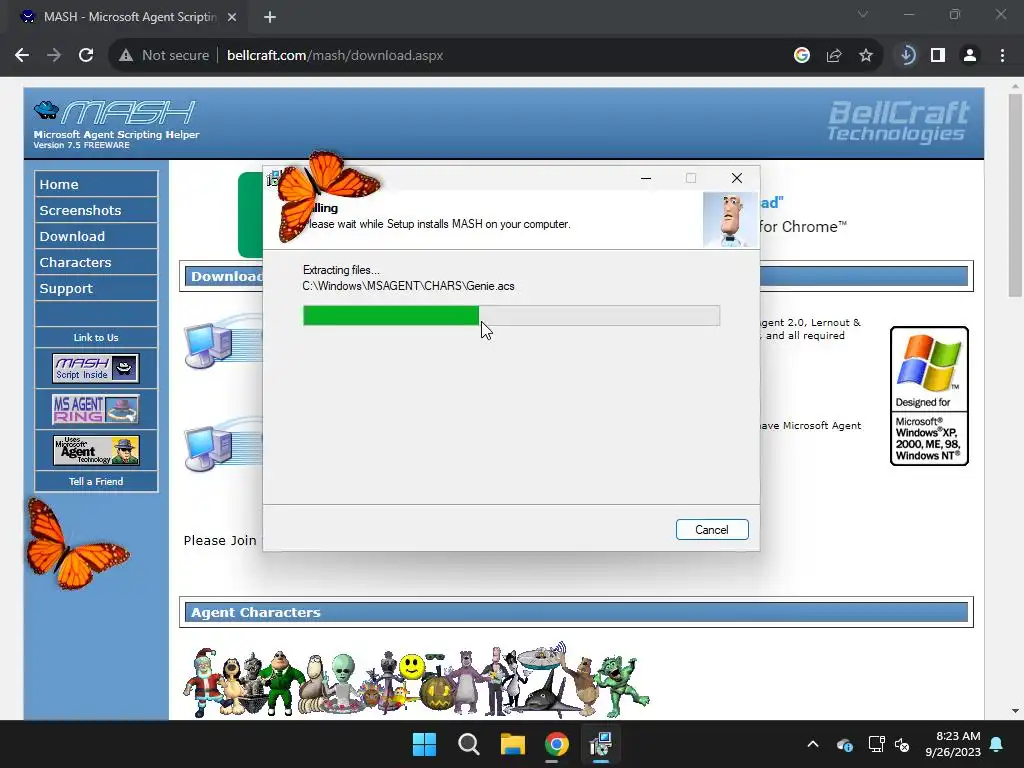The image size is (1024, 768).
Task: Open the Chrome profile icon
Action: pyautogui.click(x=970, y=56)
